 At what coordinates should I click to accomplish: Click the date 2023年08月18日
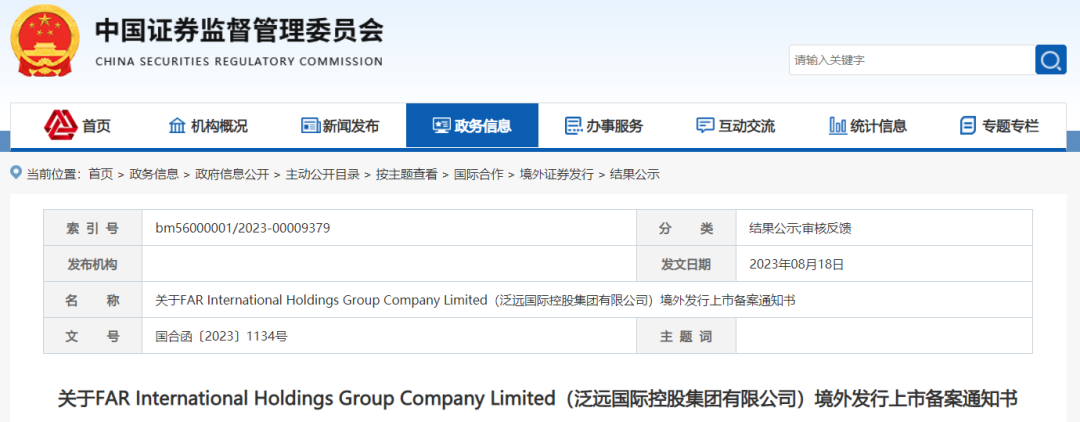coord(796,264)
